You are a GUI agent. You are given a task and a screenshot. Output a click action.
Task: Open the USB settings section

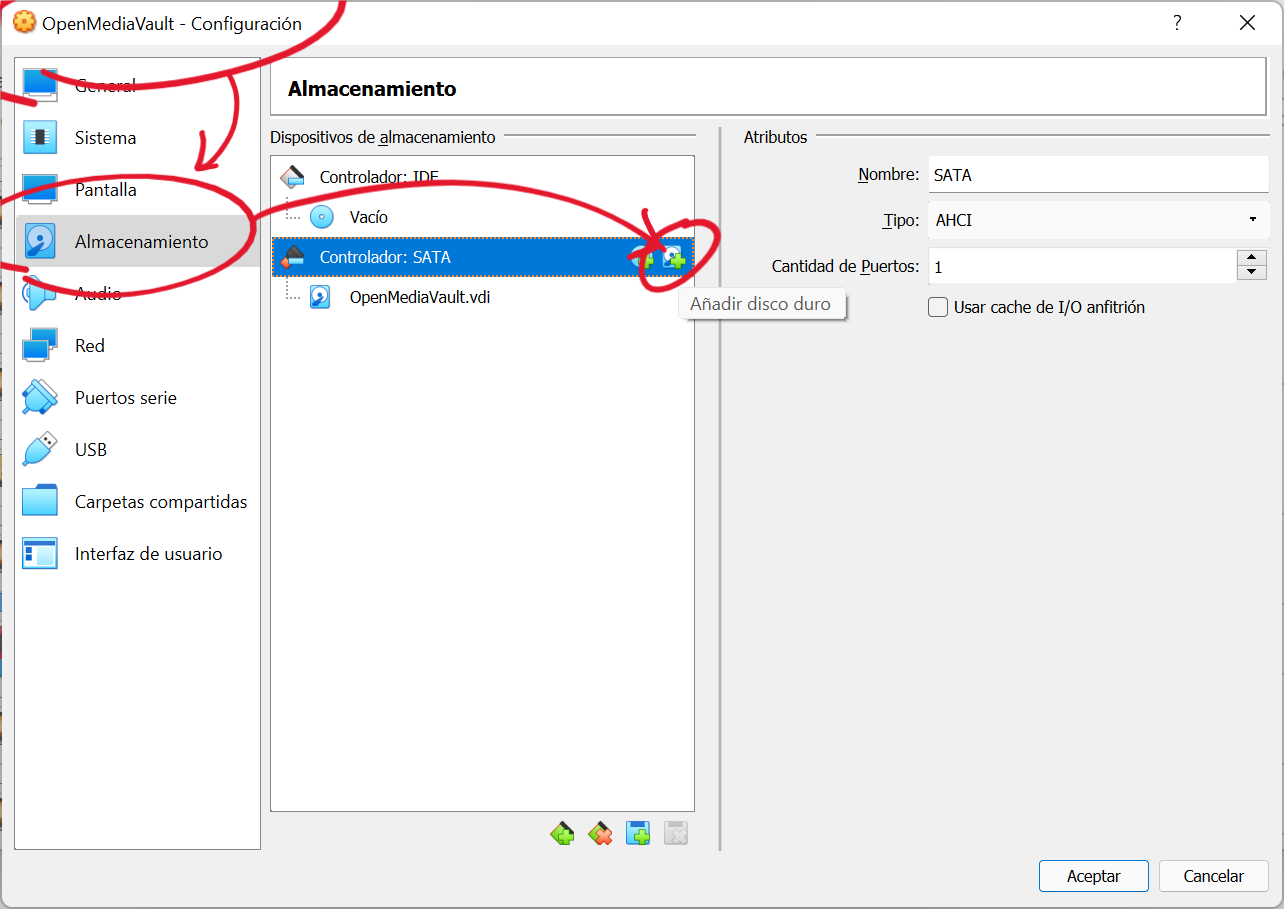coord(90,450)
